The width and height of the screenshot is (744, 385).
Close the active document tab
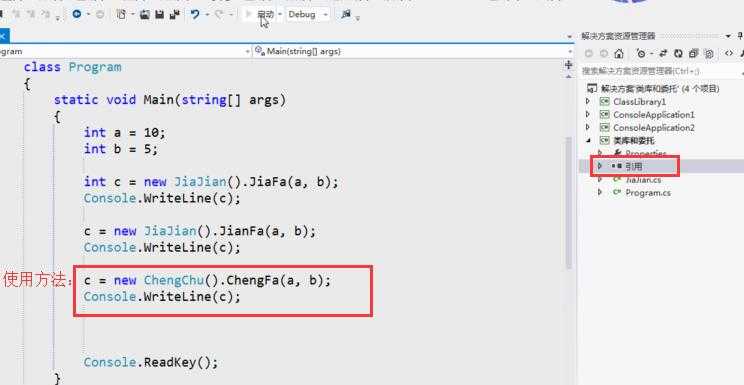(x=2, y=36)
